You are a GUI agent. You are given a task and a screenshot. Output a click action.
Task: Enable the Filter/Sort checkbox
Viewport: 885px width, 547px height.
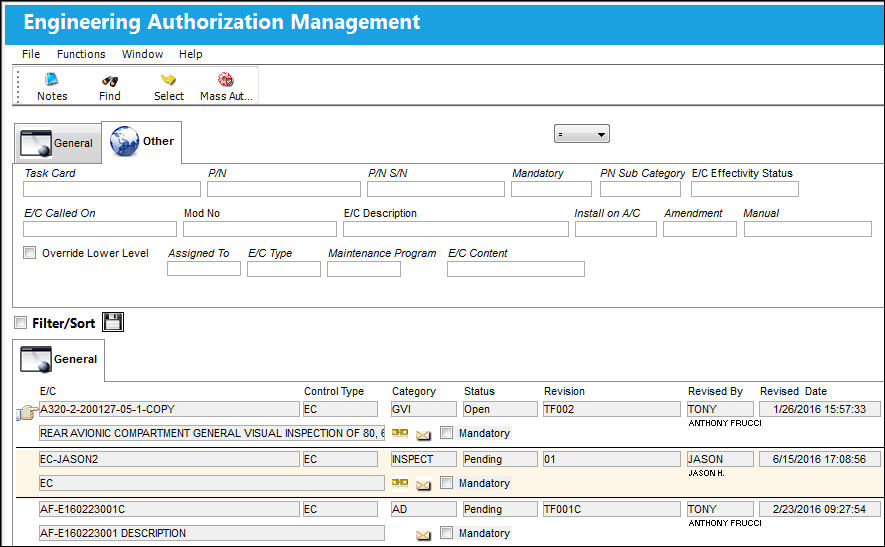[x=20, y=323]
